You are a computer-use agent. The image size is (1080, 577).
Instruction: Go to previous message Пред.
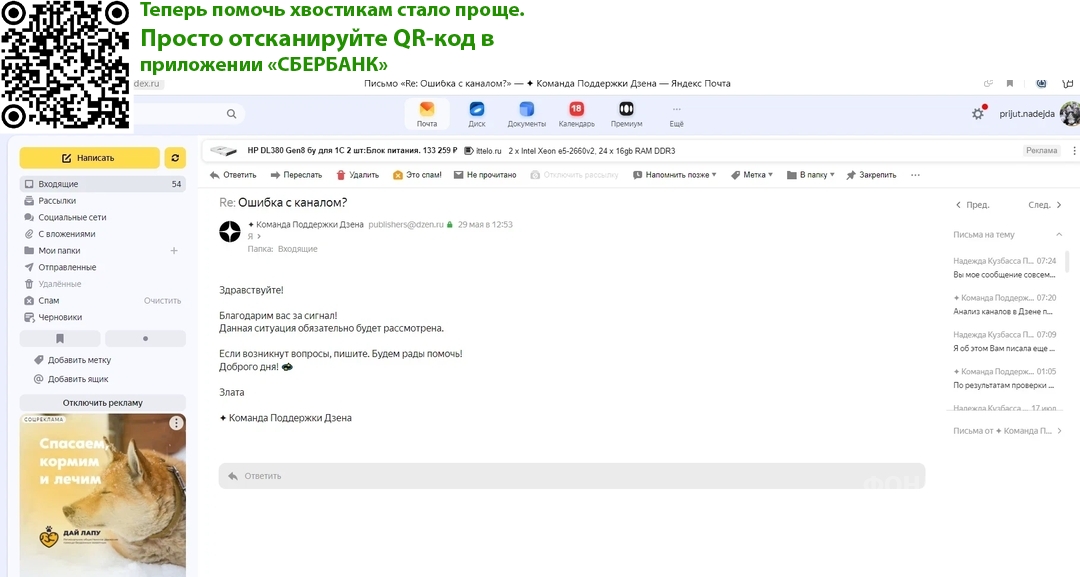[973, 204]
